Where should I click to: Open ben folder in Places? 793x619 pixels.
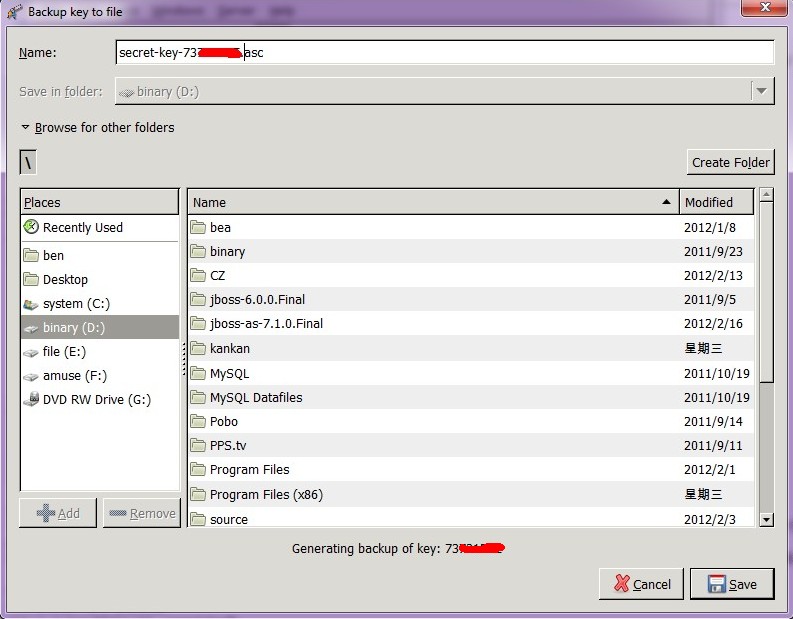coord(100,255)
